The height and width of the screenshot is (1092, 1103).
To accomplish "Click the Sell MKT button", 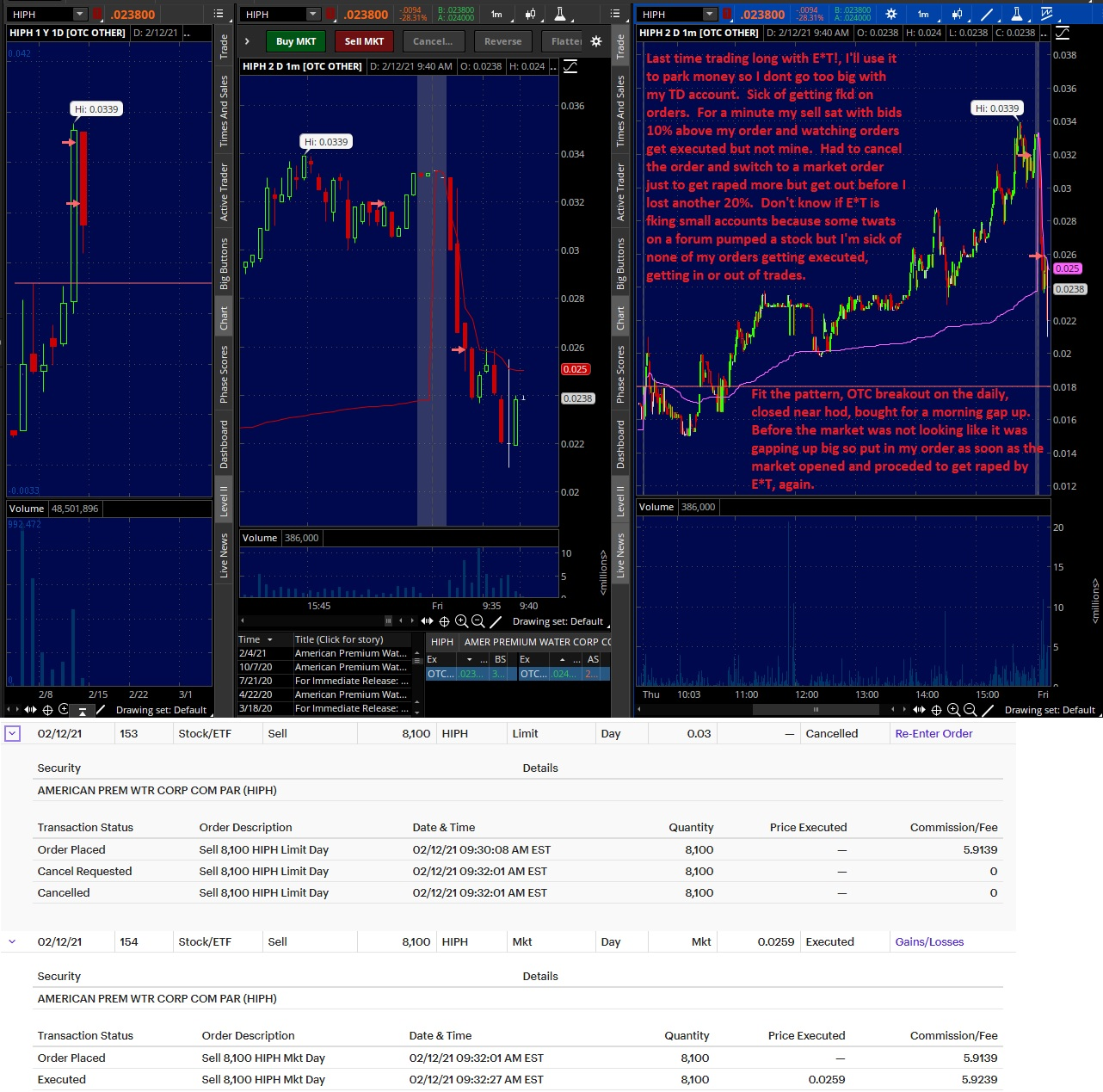I will pos(365,41).
